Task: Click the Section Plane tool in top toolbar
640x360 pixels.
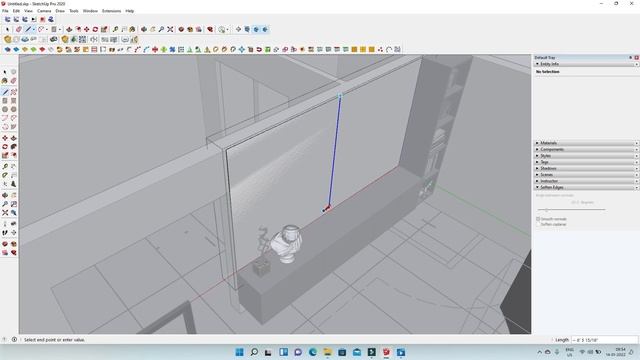Action: click(238, 29)
